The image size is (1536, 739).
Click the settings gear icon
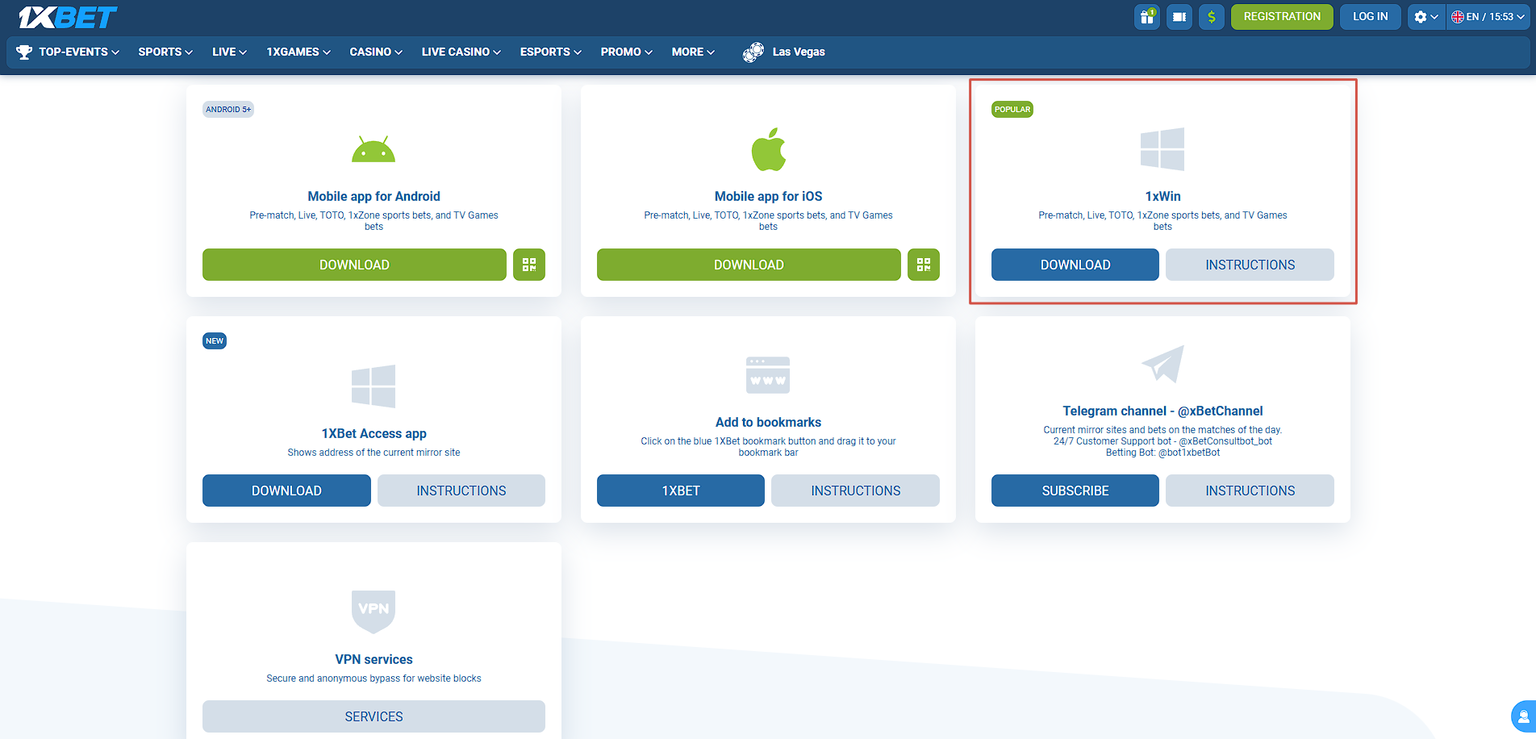coord(1419,17)
